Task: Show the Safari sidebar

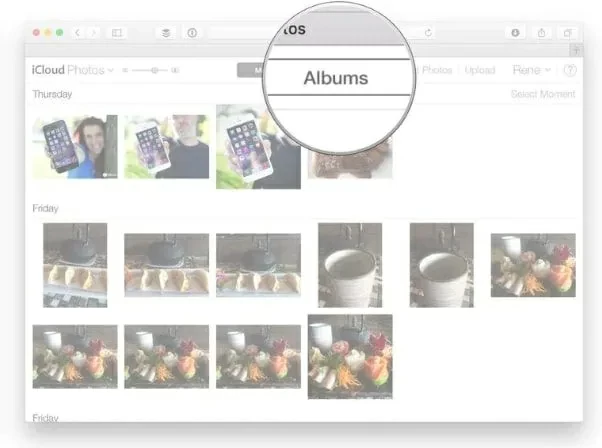Action: point(117,33)
